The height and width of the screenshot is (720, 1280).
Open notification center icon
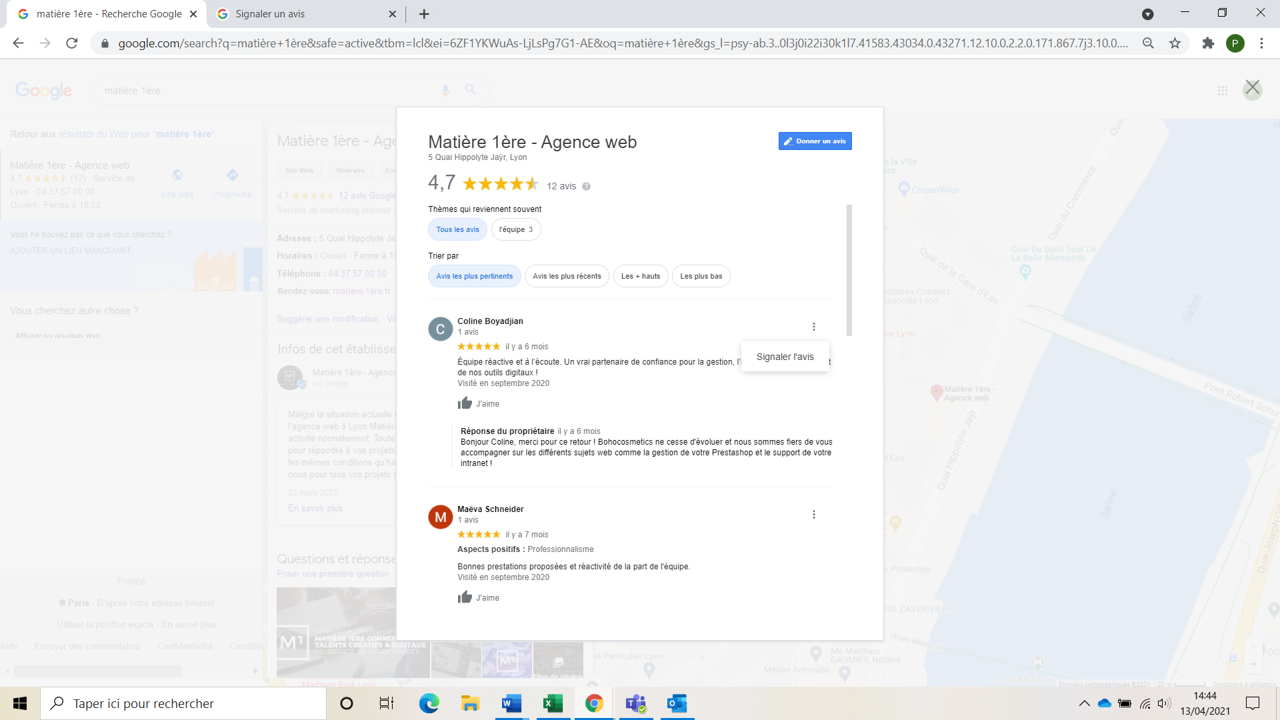1253,703
